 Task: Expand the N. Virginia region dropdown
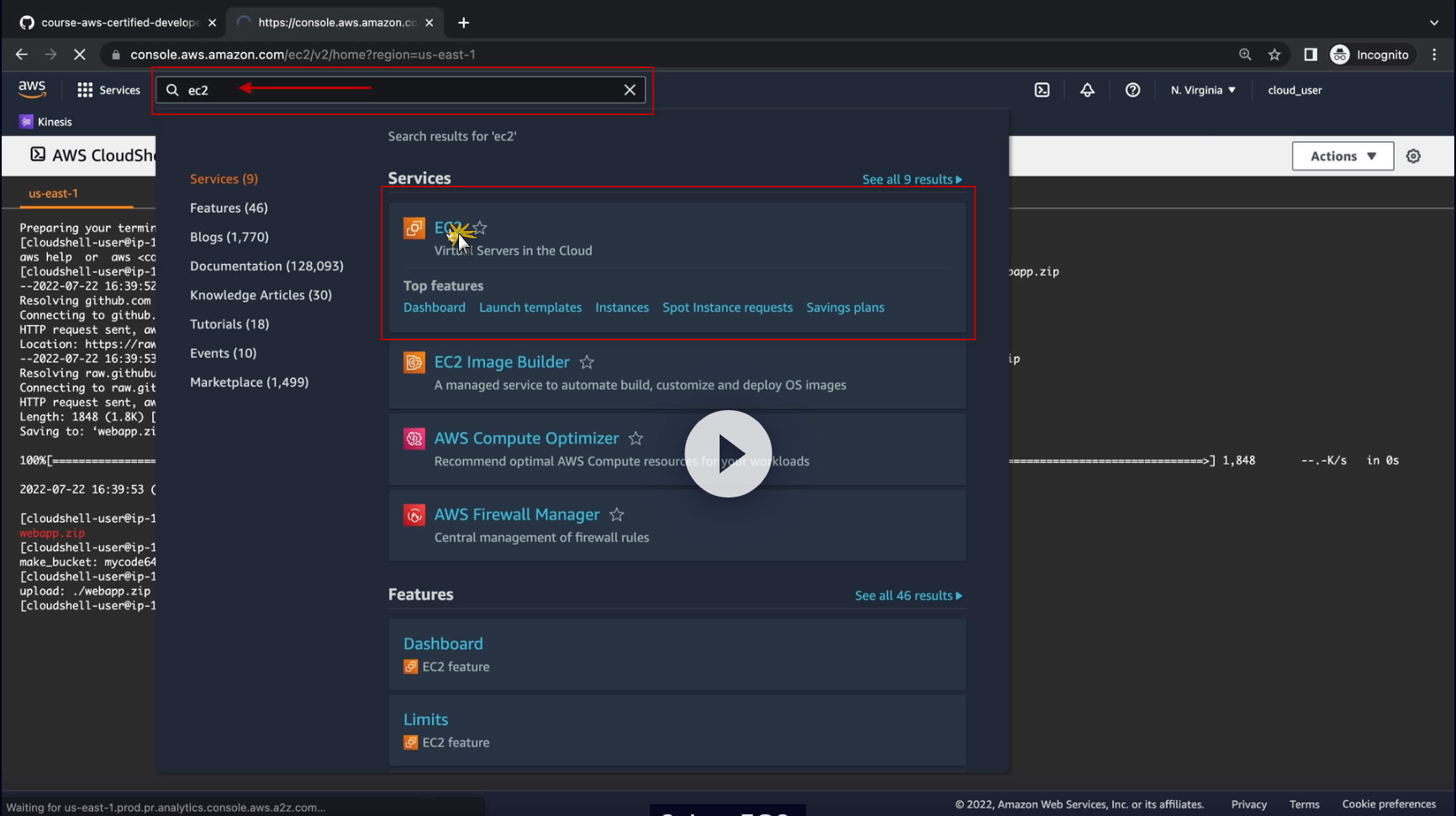(1202, 90)
